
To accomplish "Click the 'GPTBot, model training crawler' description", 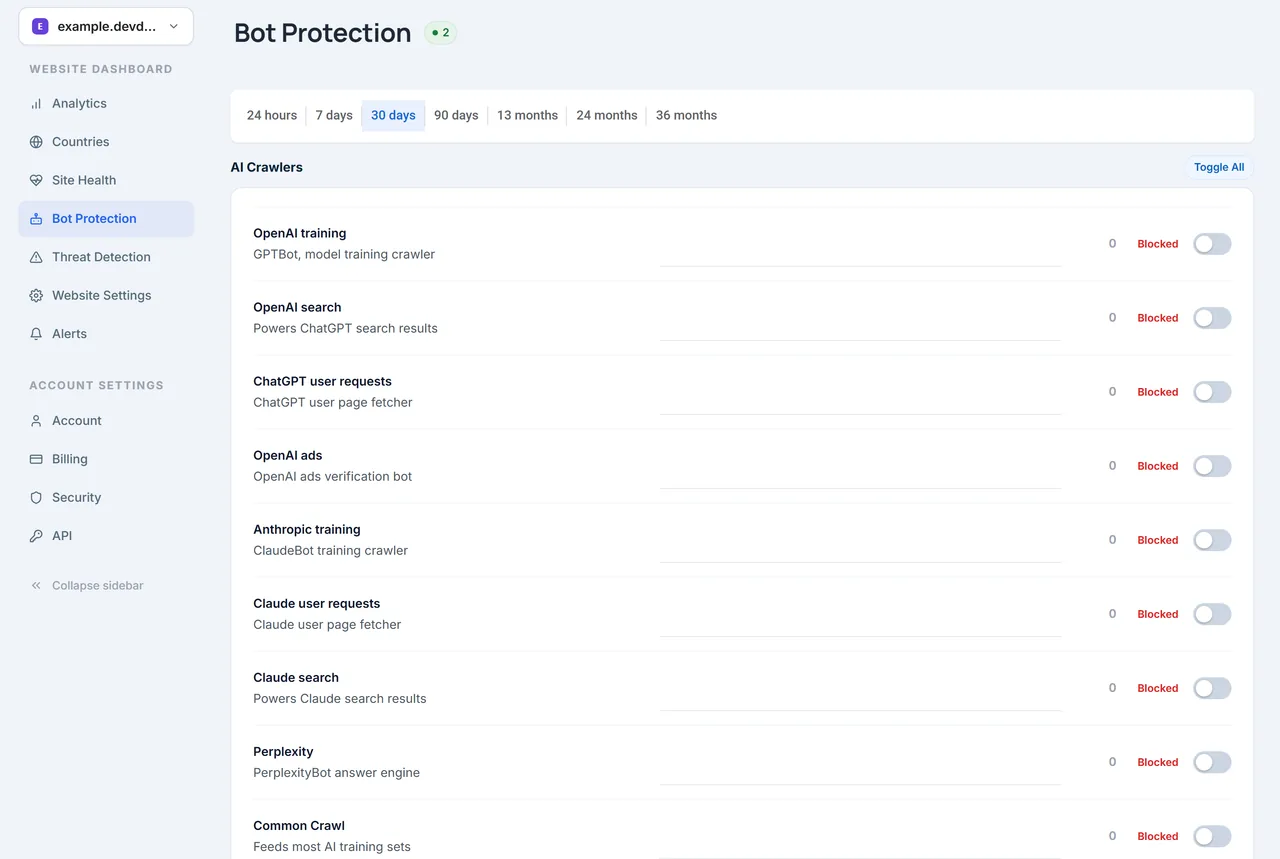I will 344,254.
